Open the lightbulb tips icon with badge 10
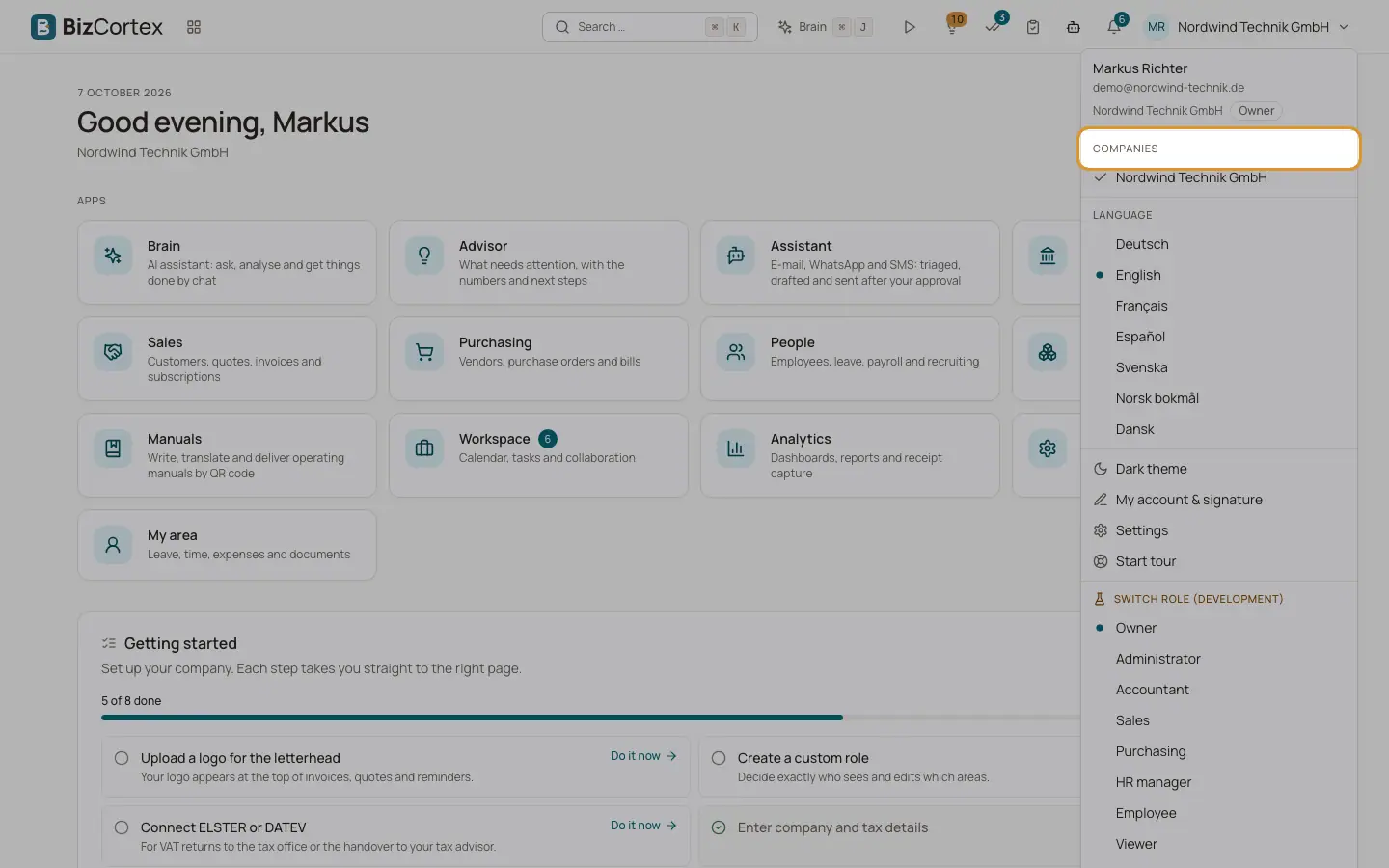Viewport: 1389px width, 868px height. coord(953,26)
